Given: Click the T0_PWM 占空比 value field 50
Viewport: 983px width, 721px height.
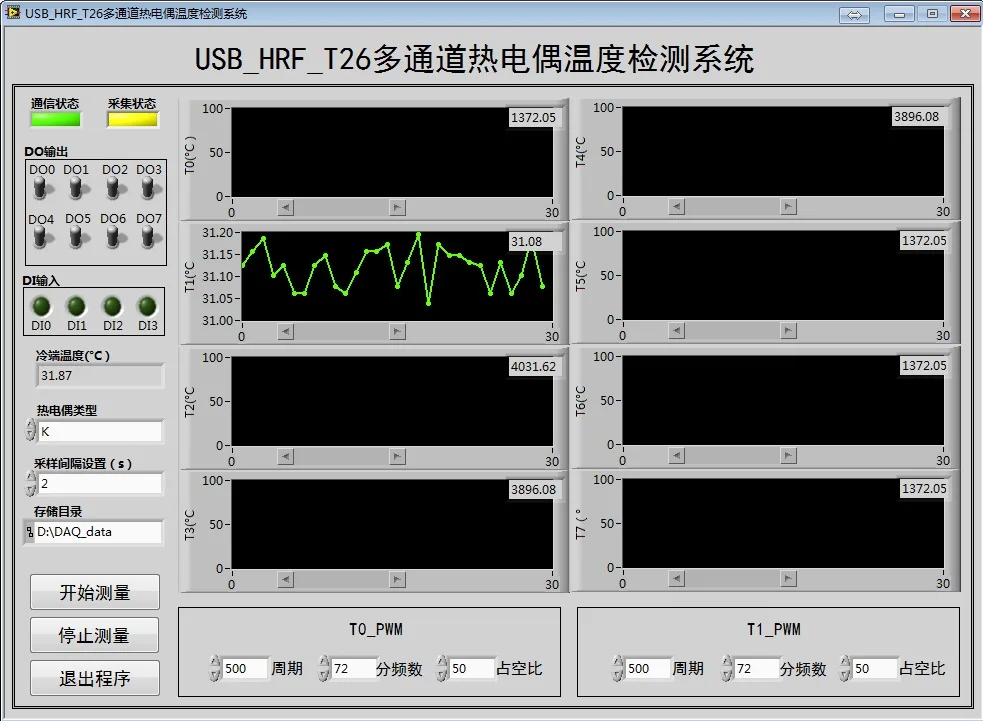Looking at the screenshot, I should point(472,668).
